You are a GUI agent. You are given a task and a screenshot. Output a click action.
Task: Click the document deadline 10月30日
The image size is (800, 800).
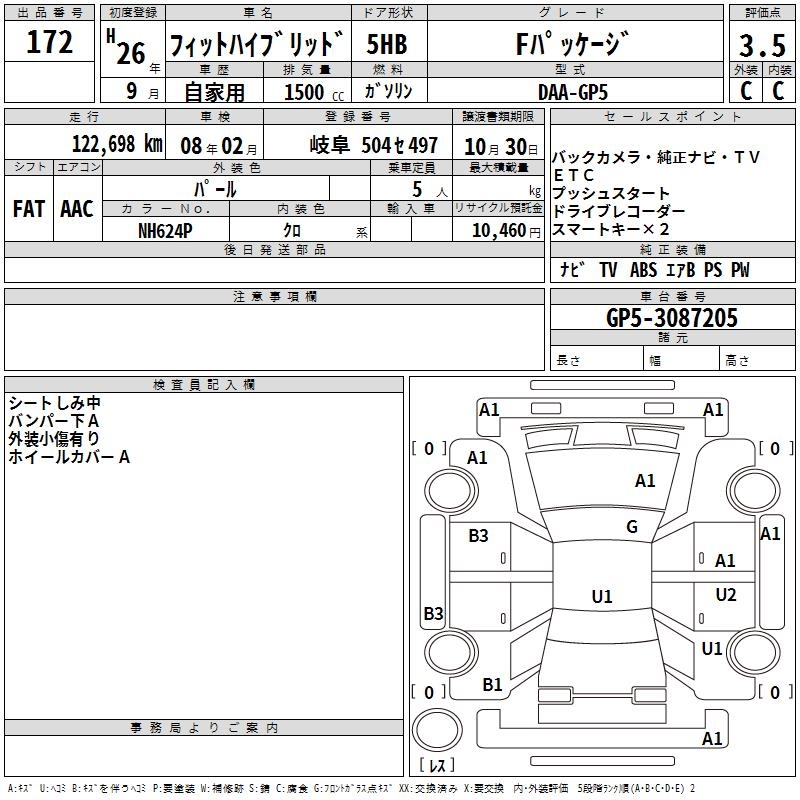[x=501, y=147]
